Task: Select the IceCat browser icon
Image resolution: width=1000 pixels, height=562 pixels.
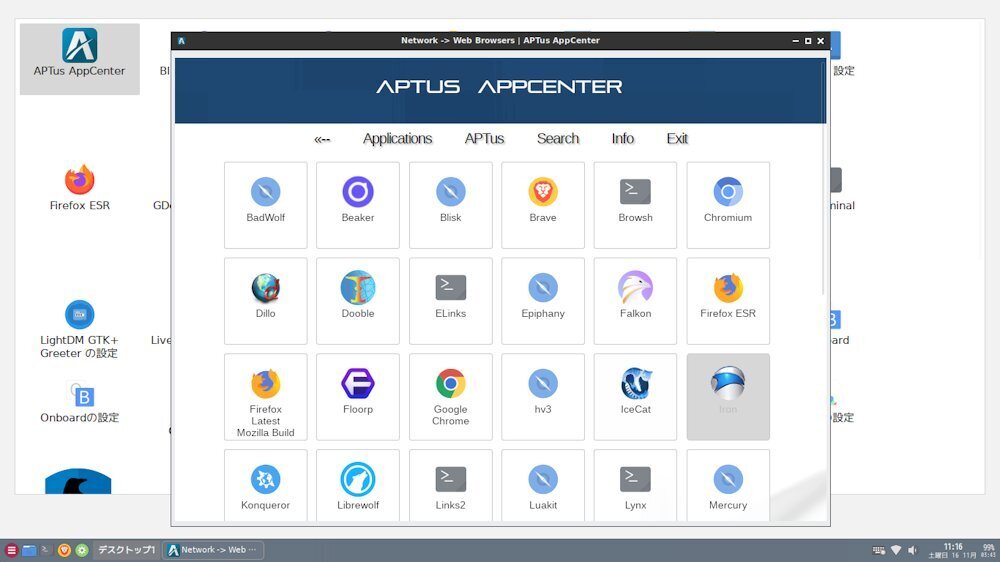Action: click(x=635, y=385)
